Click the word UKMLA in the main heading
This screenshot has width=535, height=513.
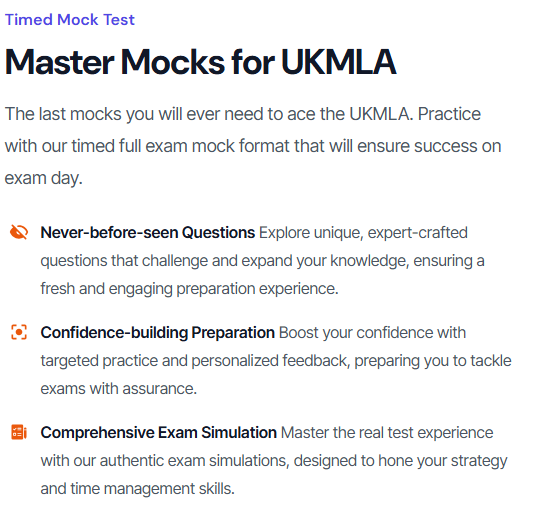[x=338, y=62]
